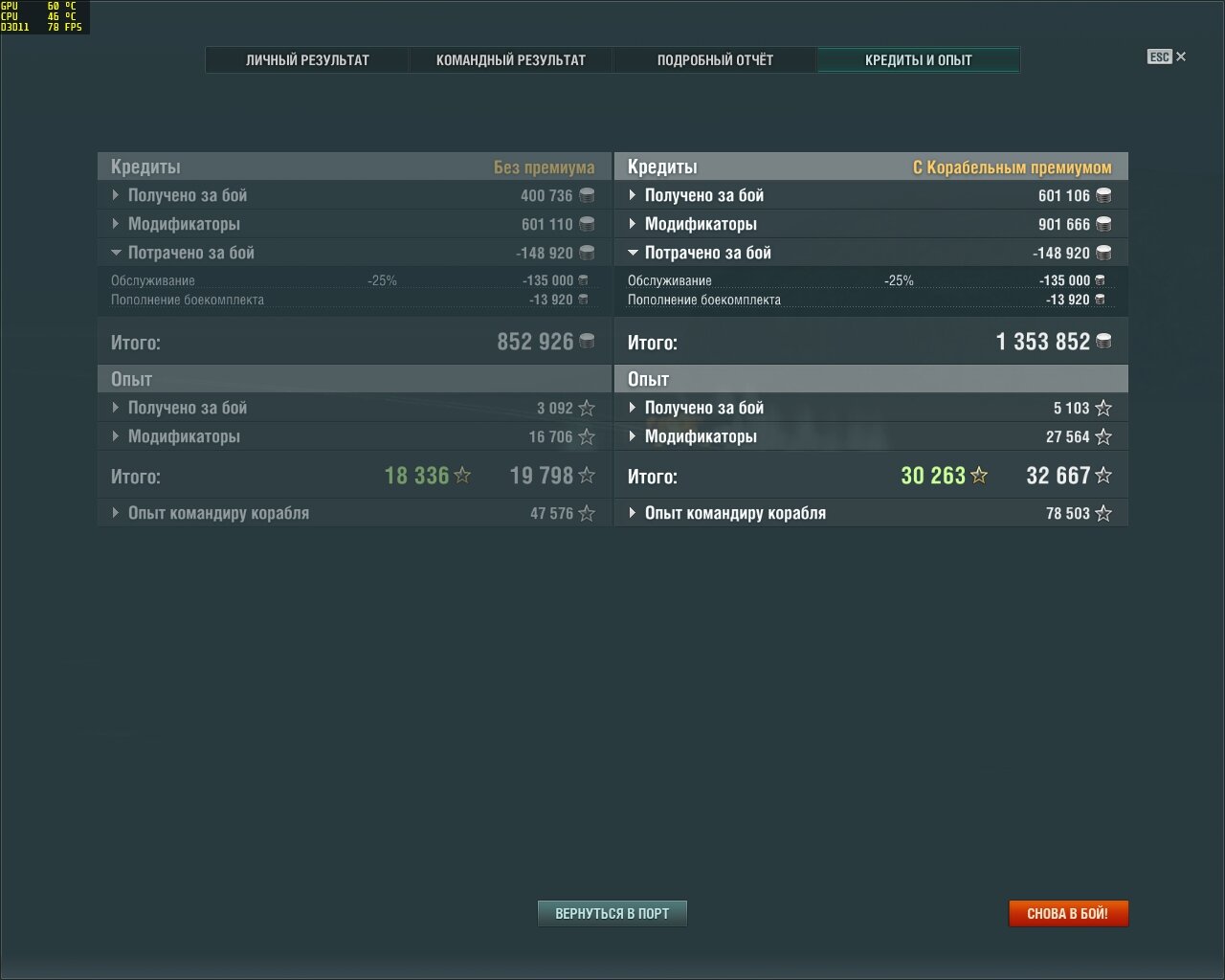Click the coin icon next to 1 353 852
Viewport: 1225px width, 980px height.
[x=1103, y=342]
